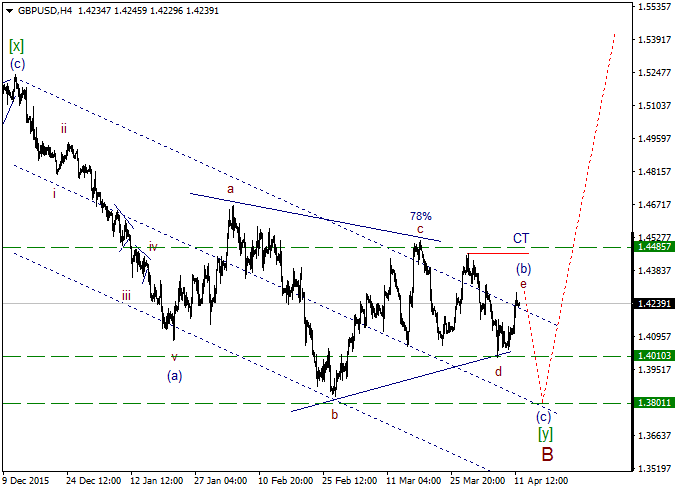Select the 1.46717 price scale value
The width and height of the screenshot is (675, 492).
[655, 204]
